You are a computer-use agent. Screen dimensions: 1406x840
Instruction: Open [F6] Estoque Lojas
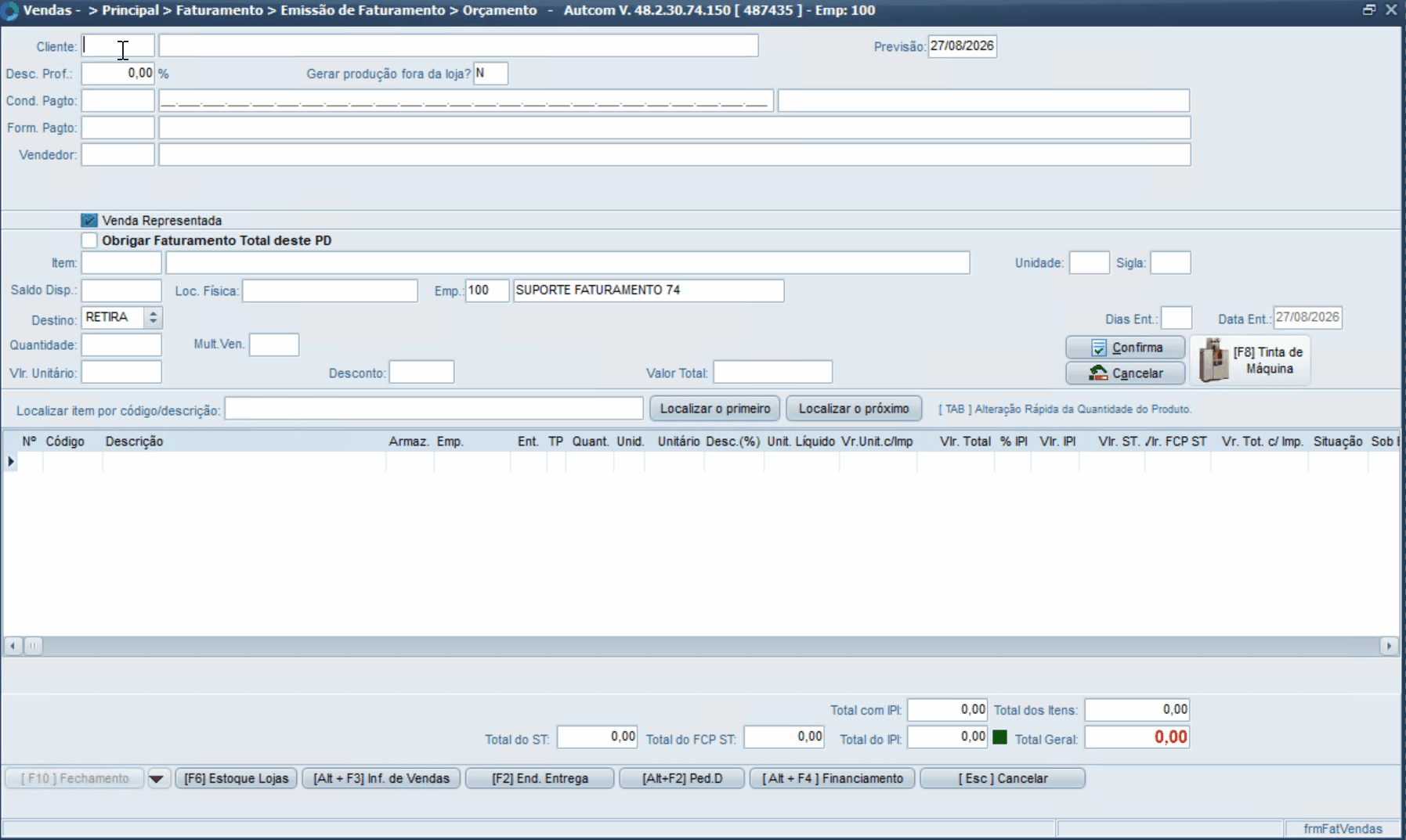(x=236, y=779)
